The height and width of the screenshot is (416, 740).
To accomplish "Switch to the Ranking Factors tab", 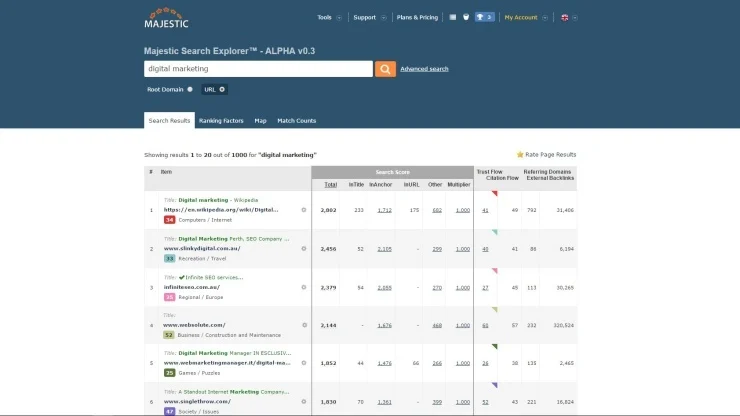I will click(221, 121).
